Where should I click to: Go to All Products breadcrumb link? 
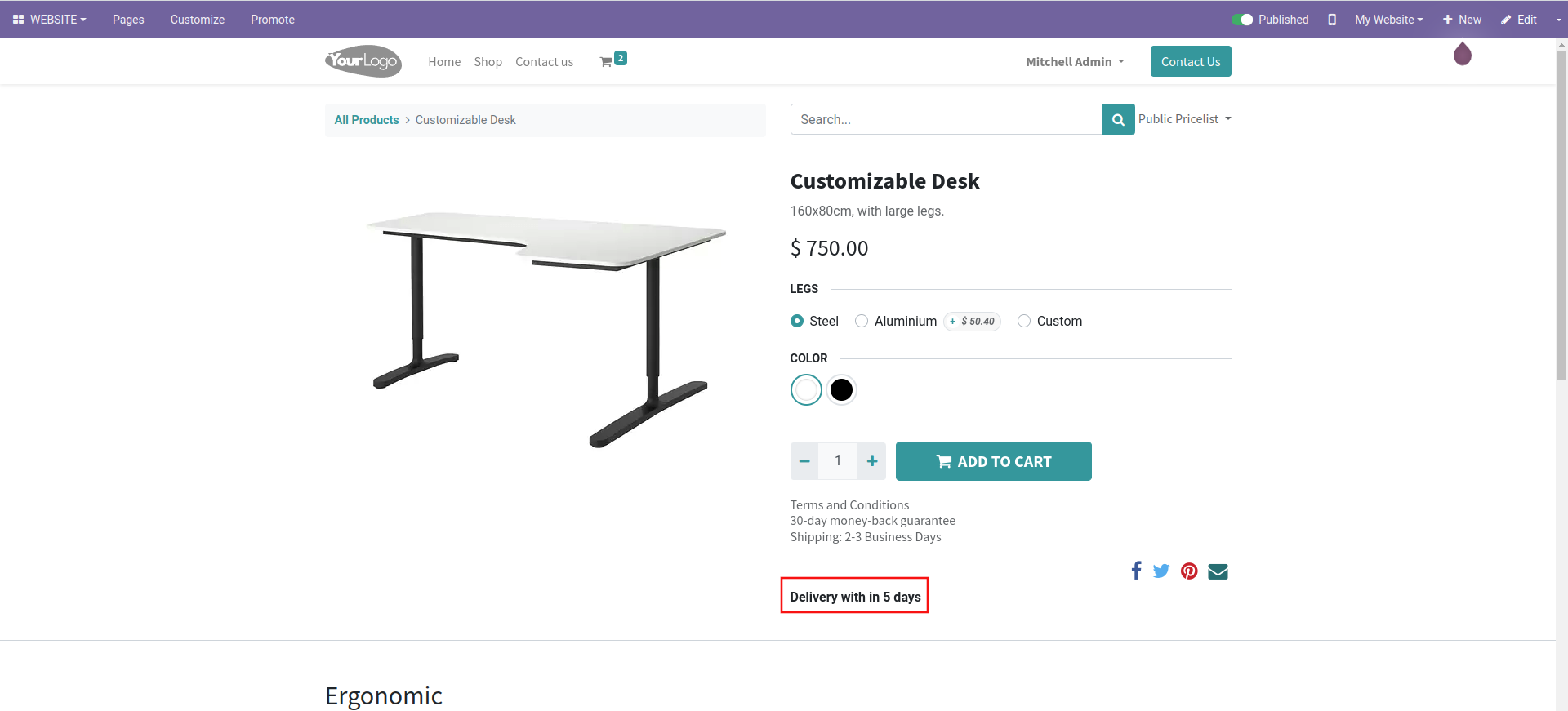click(x=367, y=120)
